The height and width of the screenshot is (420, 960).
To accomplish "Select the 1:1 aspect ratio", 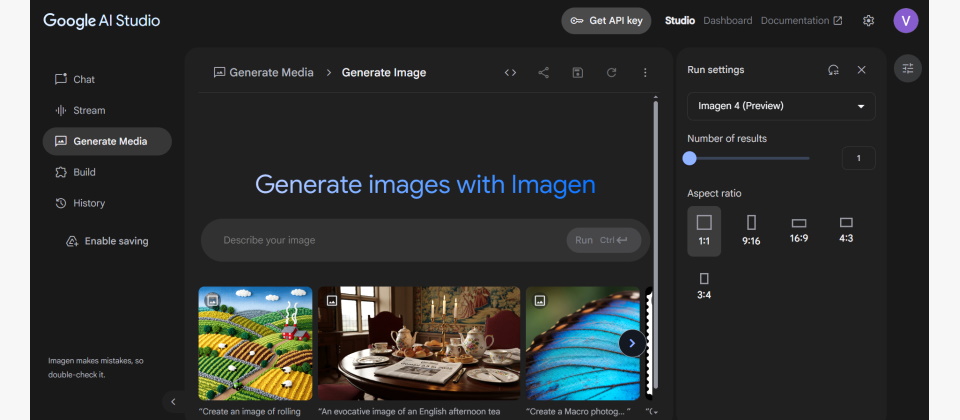I will [704, 229].
